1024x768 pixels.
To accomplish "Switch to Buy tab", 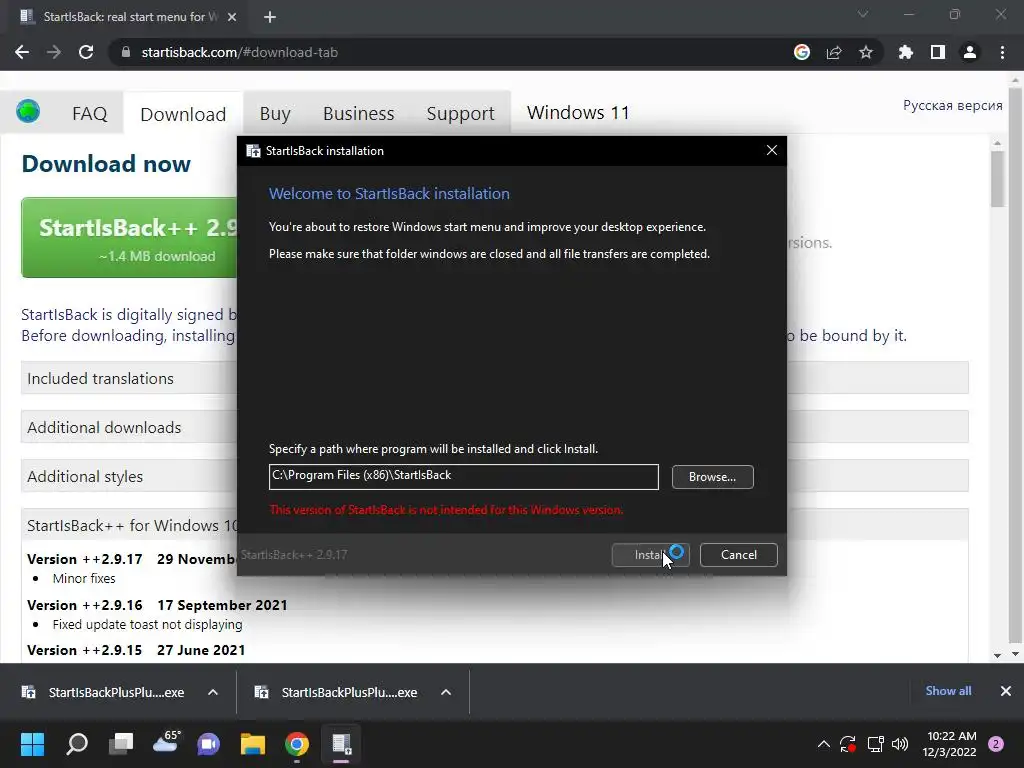I will (275, 114).
